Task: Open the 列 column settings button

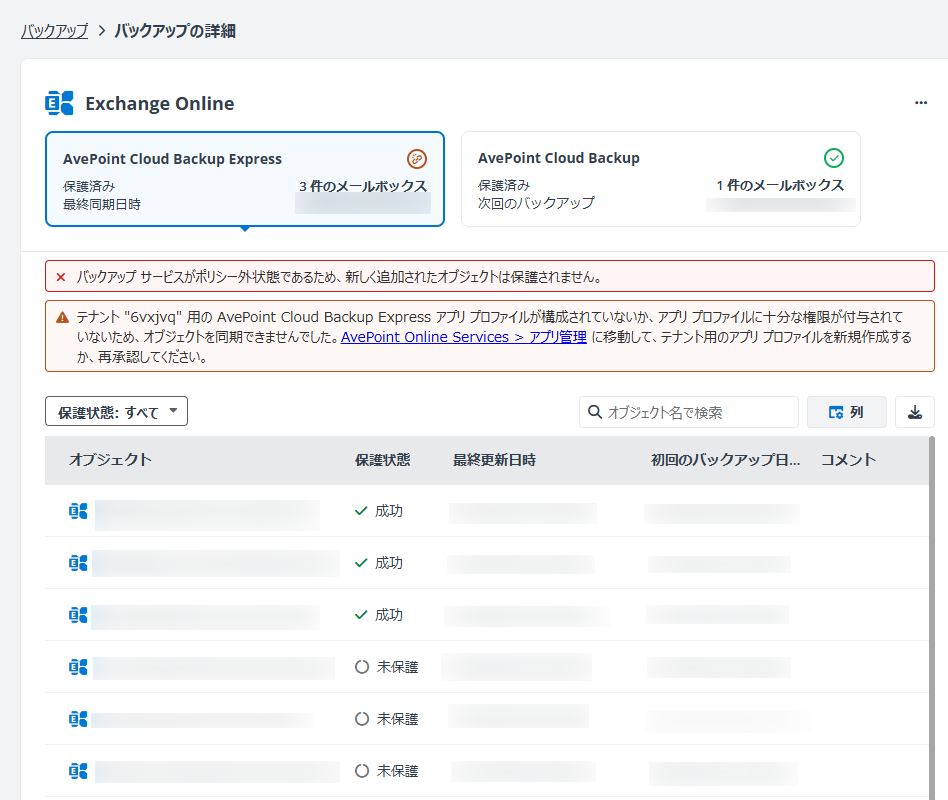Action: coord(846,412)
